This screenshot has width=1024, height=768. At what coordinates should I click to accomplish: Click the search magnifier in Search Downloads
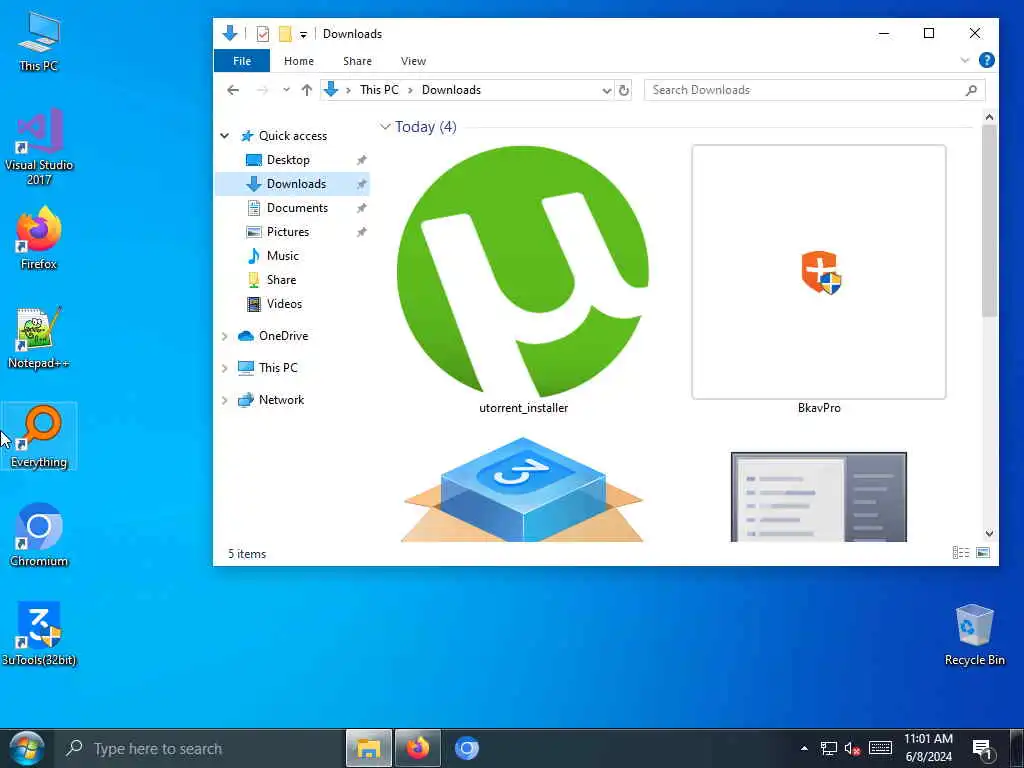pos(971,90)
